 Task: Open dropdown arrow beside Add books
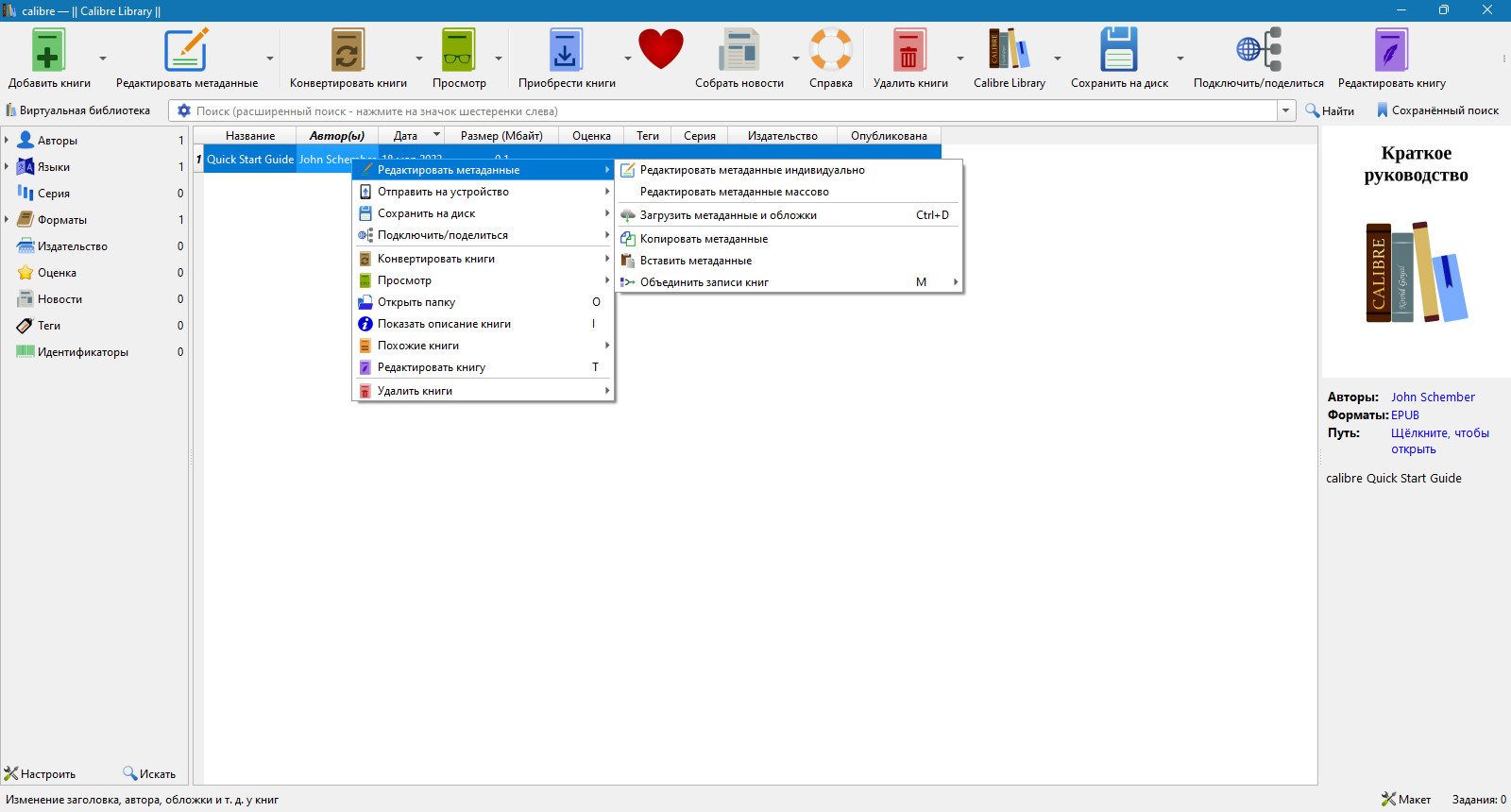(x=103, y=59)
